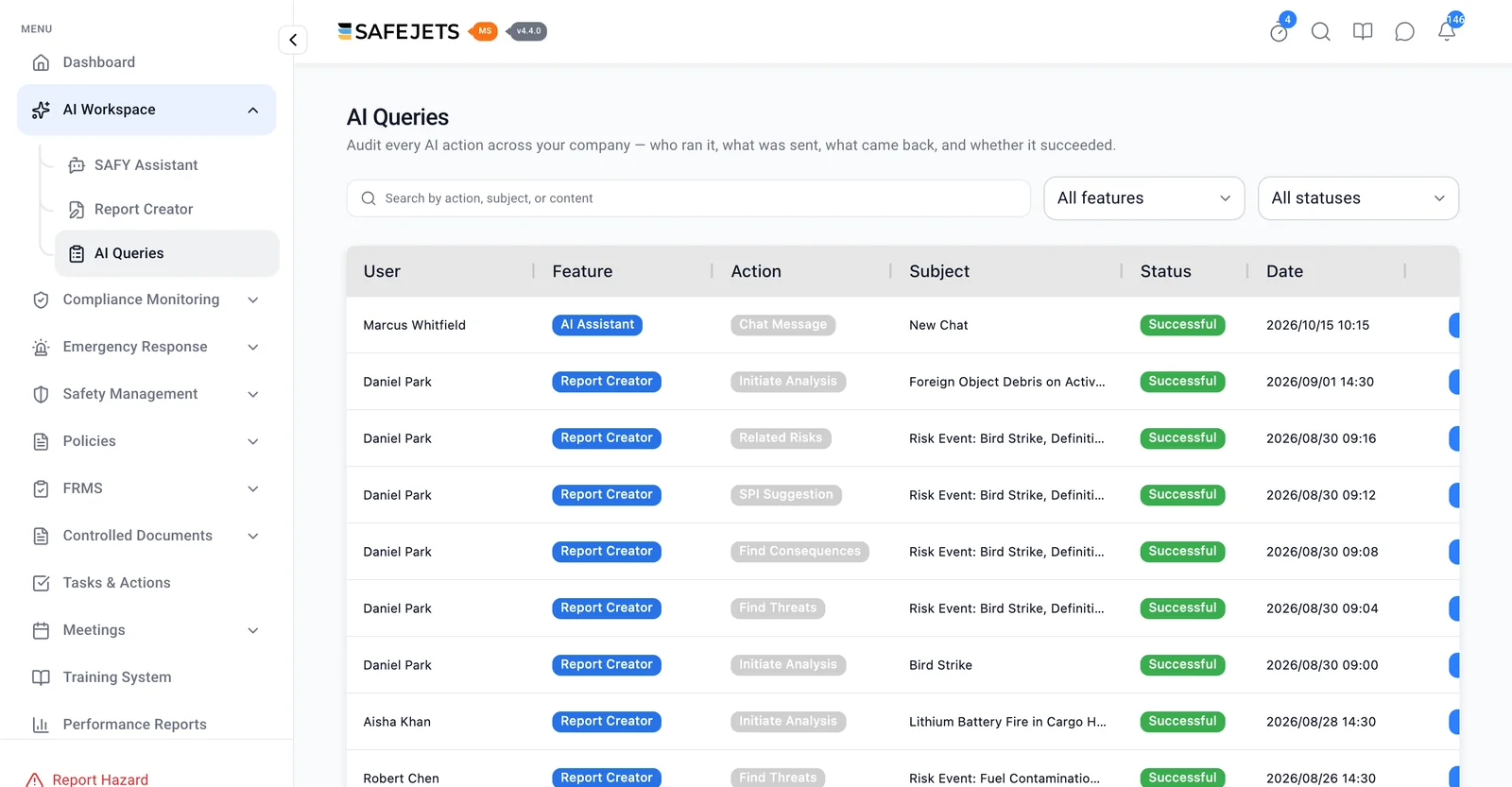Click the Emergency Response siren icon
The width and height of the screenshot is (1512, 787).
[x=41, y=347]
